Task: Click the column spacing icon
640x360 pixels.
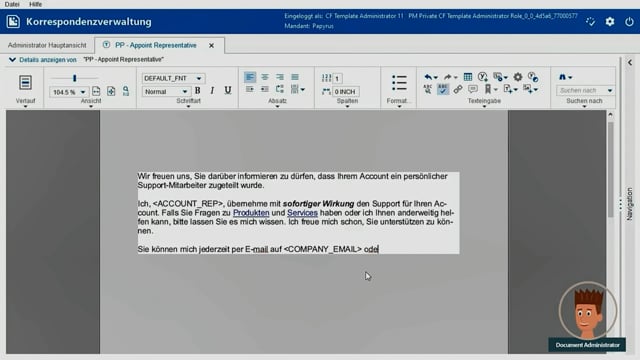Action: click(x=326, y=91)
